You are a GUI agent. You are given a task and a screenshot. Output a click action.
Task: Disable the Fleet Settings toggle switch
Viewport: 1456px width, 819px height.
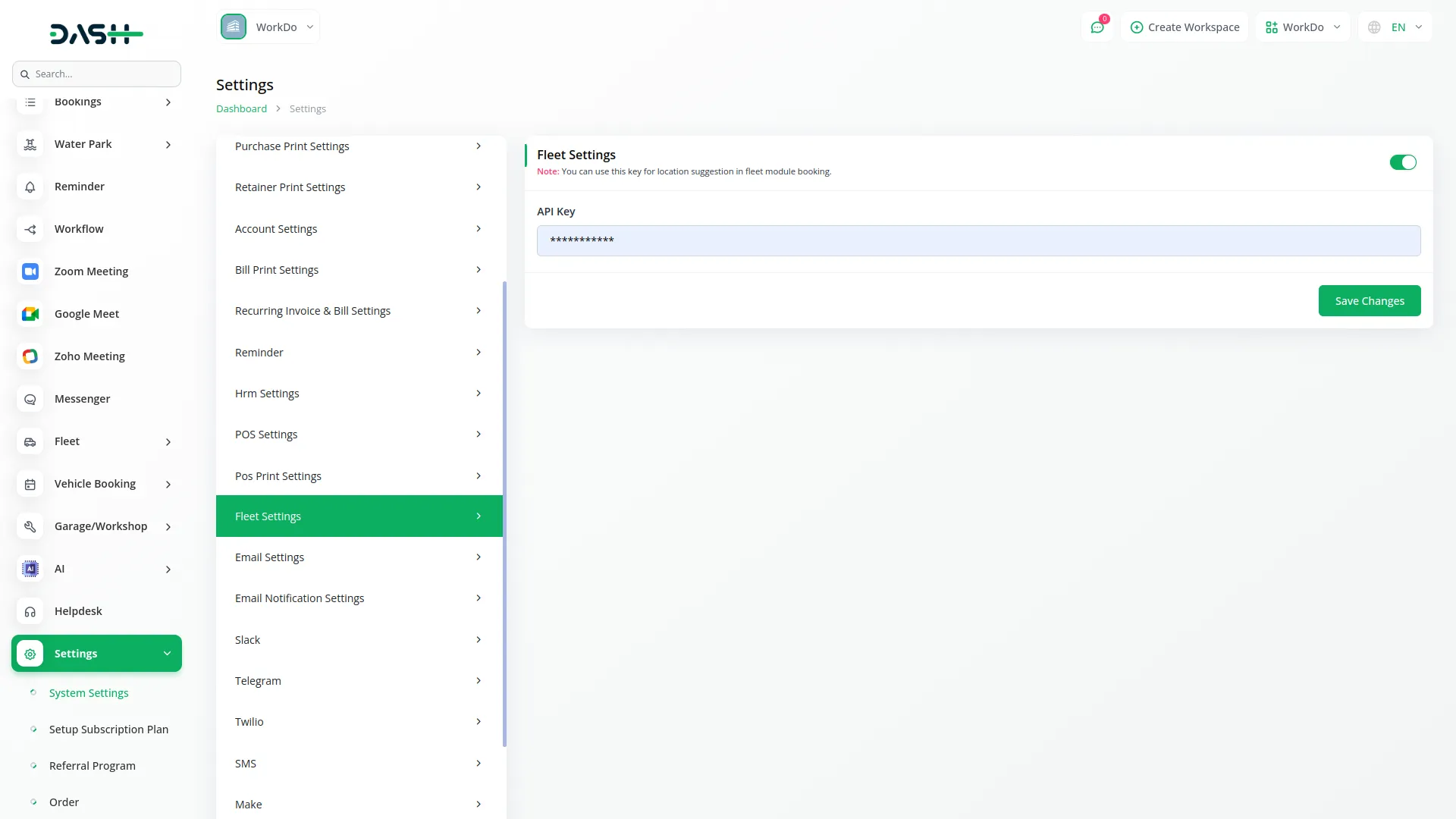coord(1402,162)
